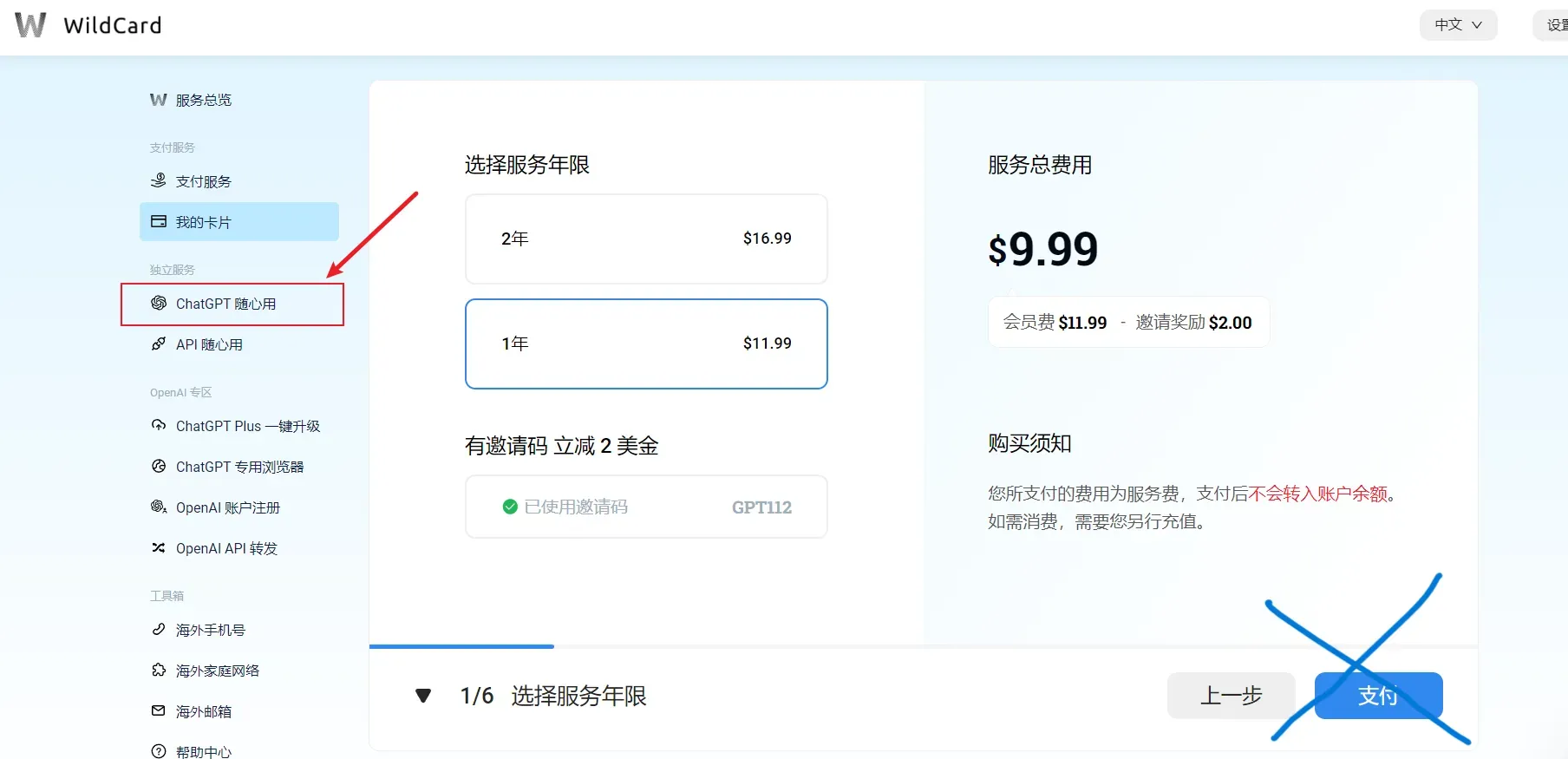1568x759 pixels.
Task: Open 我的卡片 menu item
Action: (239, 221)
